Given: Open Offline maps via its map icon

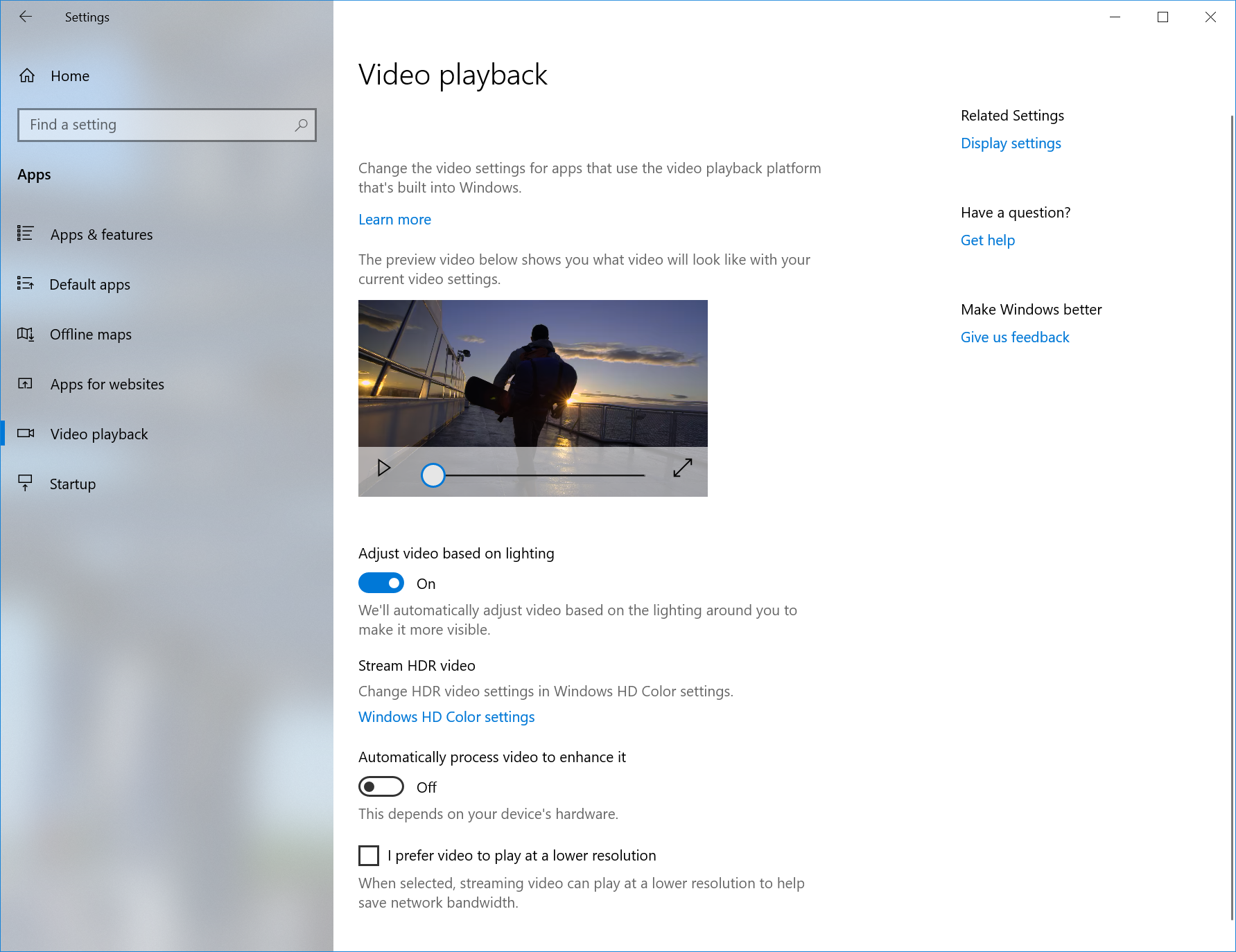Looking at the screenshot, I should click(25, 334).
